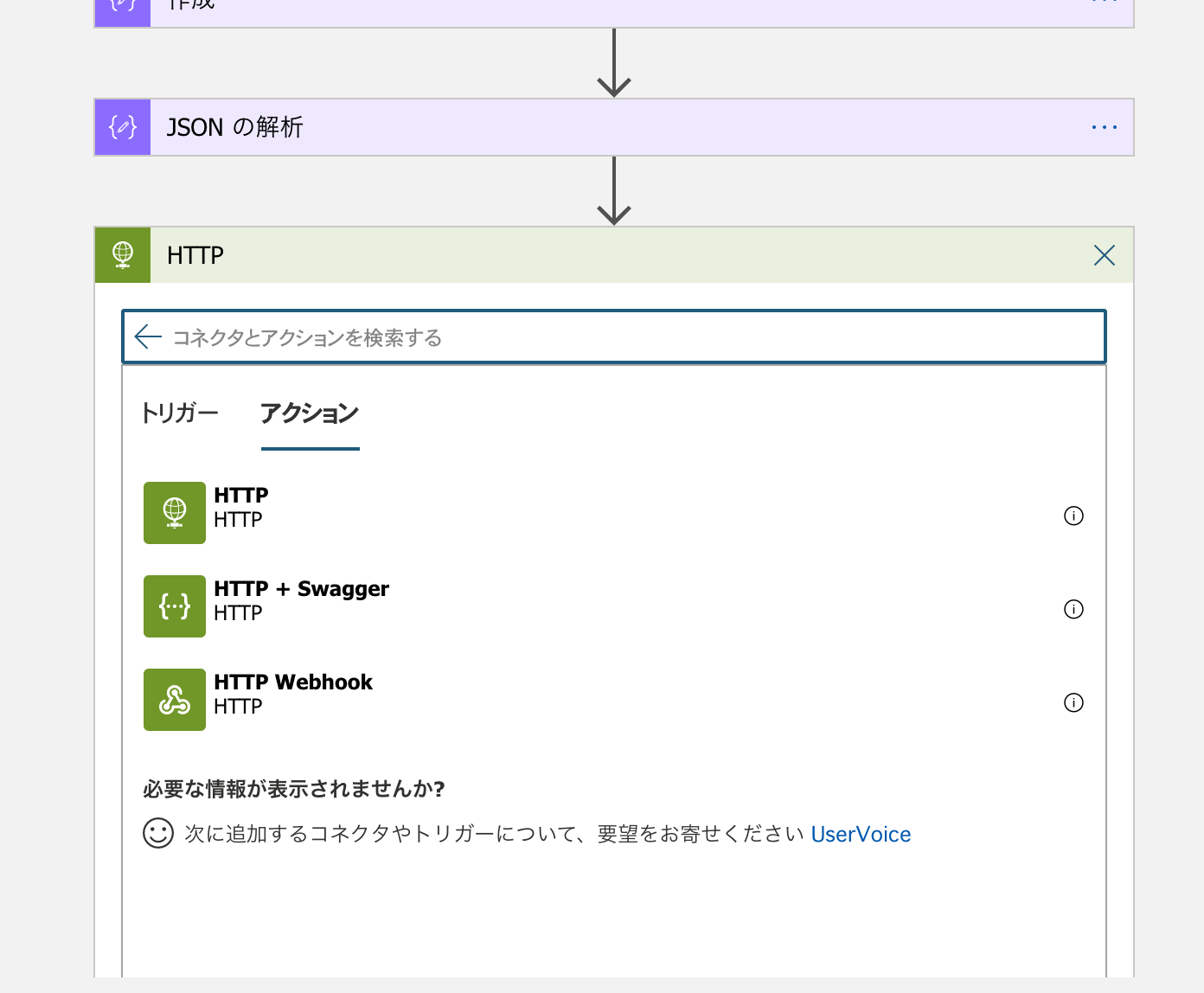Open options menu of the top 作成 step

coord(1105,3)
